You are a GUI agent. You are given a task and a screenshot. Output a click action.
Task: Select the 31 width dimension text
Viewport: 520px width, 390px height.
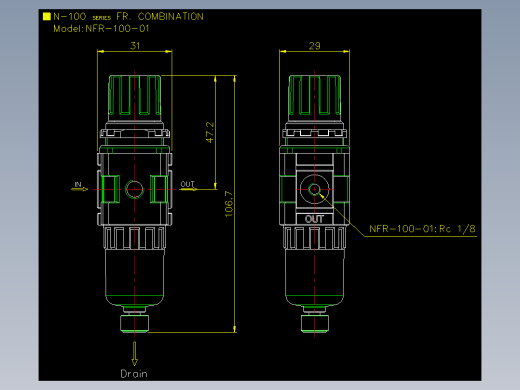coord(135,45)
